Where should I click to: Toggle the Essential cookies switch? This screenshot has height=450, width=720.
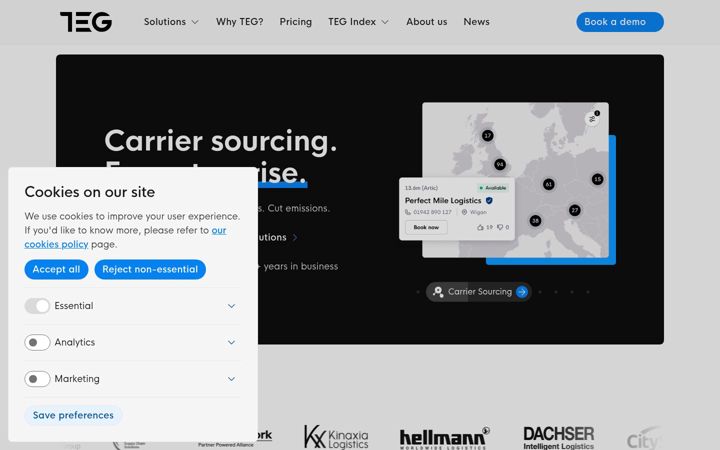pos(37,306)
